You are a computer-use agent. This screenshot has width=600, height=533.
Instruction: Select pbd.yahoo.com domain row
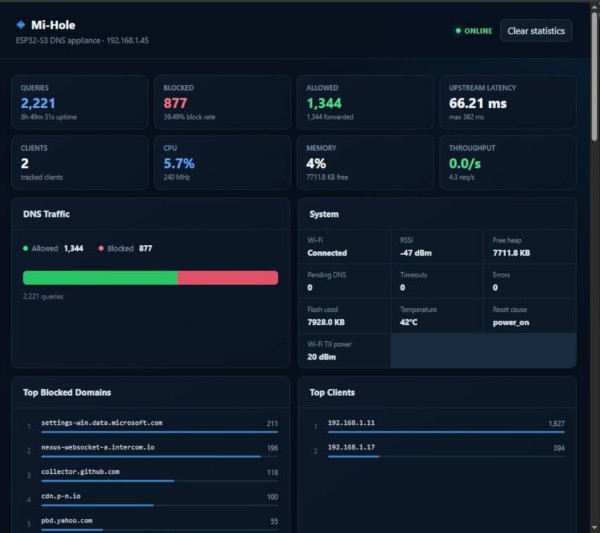coord(152,523)
